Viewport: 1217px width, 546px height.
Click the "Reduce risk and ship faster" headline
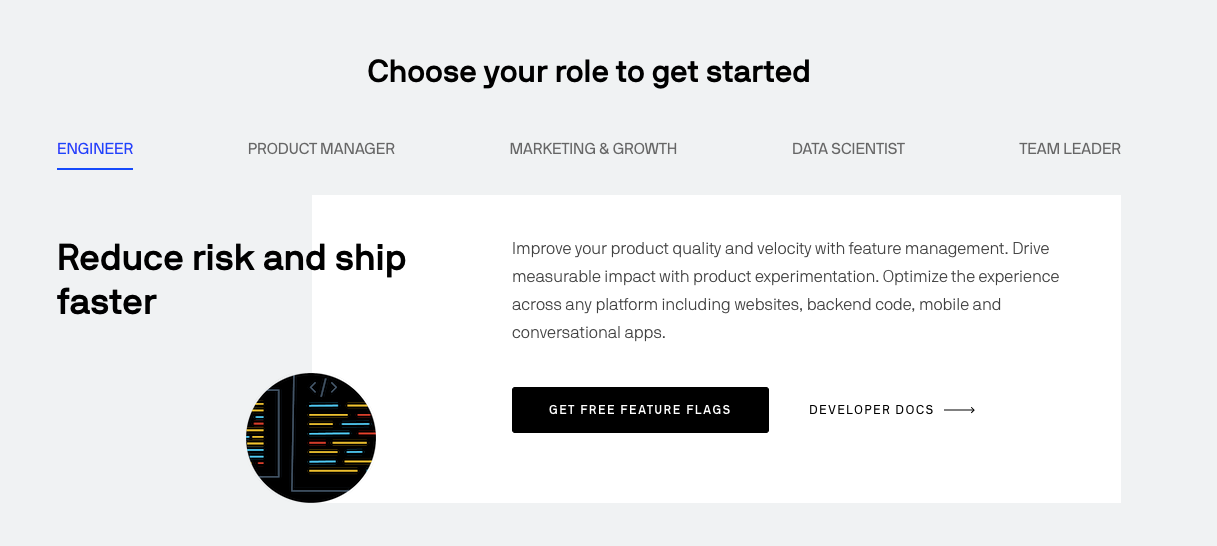click(231, 279)
